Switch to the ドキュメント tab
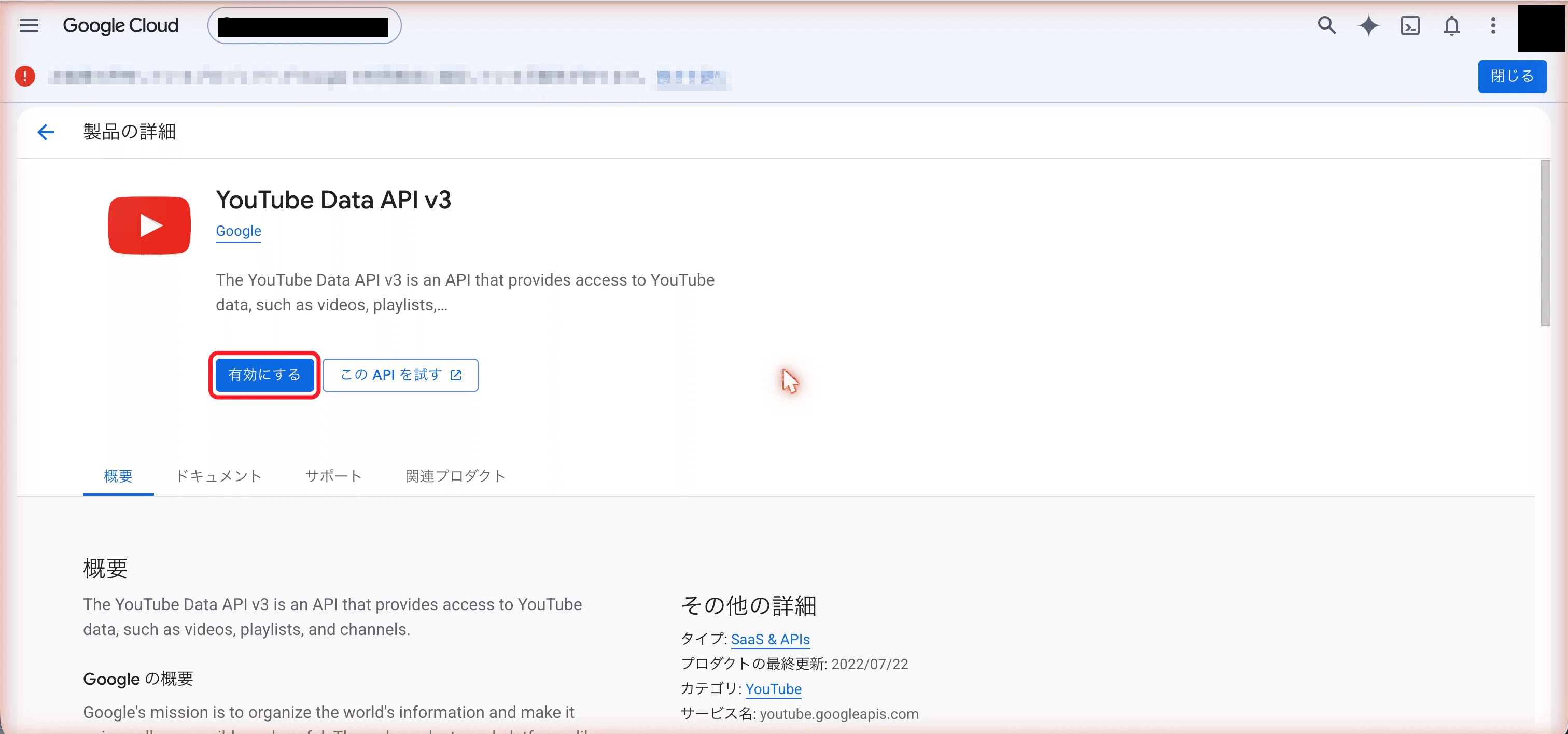 tap(218, 476)
